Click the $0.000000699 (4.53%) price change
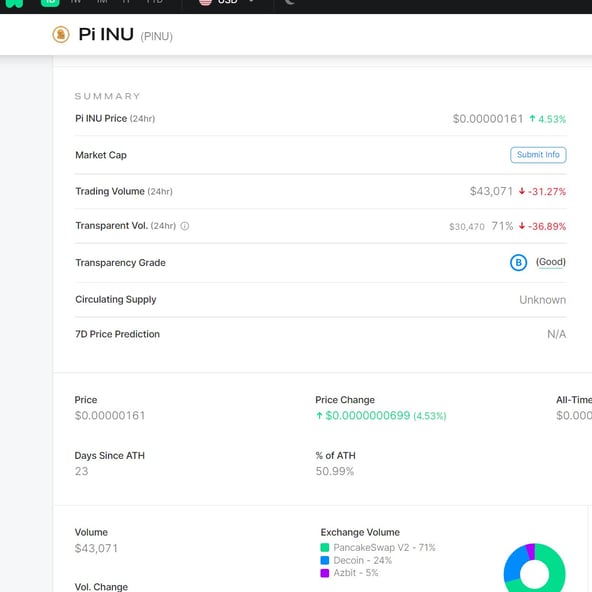This screenshot has height=592, width=592. (x=381, y=416)
